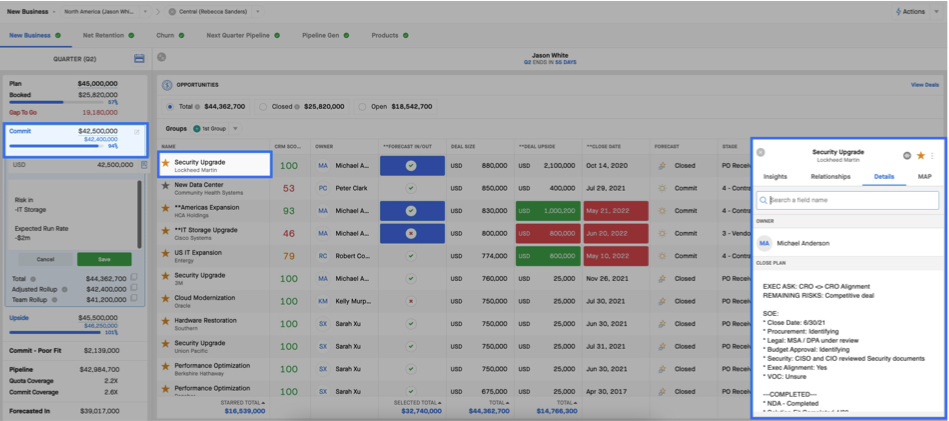Image resolution: width=949 pixels, height=421 pixels.
Task: Click the Actions button
Action: tap(912, 11)
